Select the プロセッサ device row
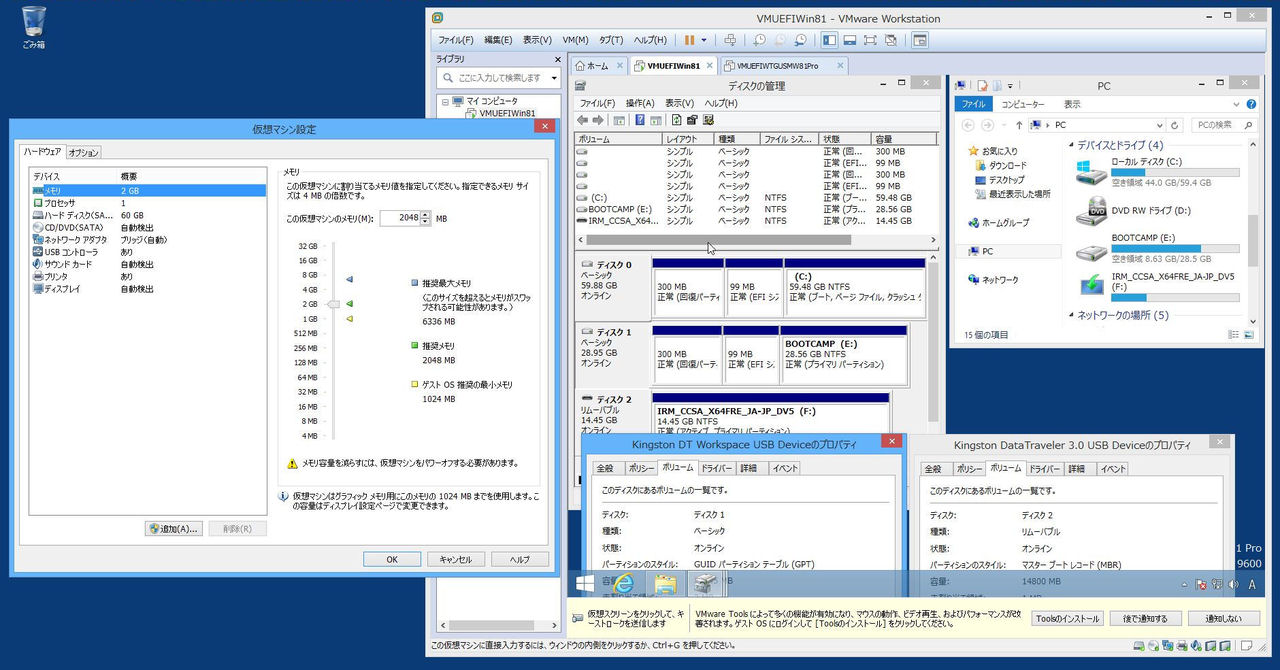Image resolution: width=1280 pixels, height=670 pixels. point(149,202)
